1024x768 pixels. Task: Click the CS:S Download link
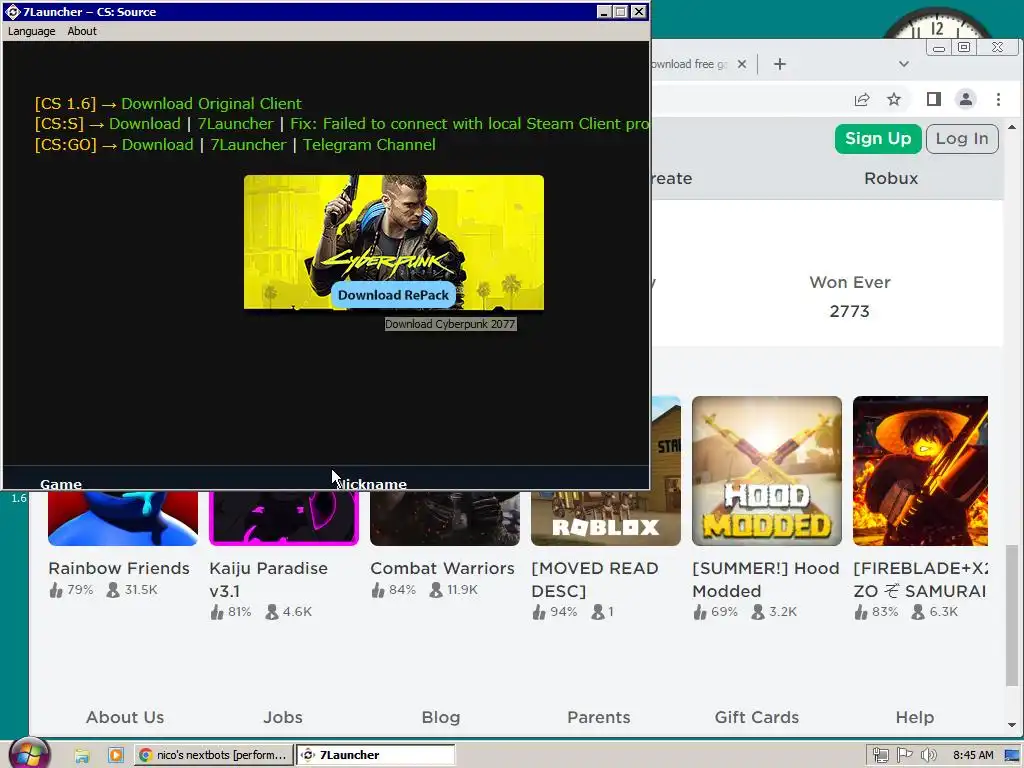[144, 124]
